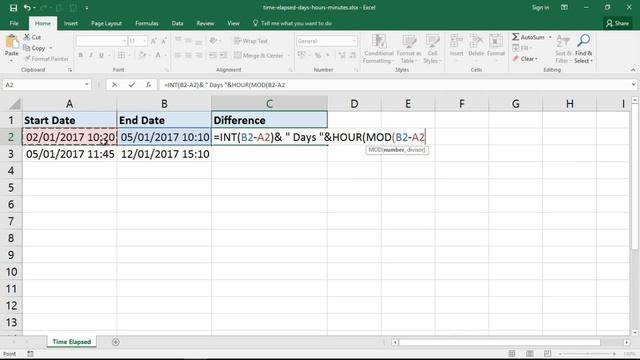Open the font name dropdown

(x=124, y=41)
